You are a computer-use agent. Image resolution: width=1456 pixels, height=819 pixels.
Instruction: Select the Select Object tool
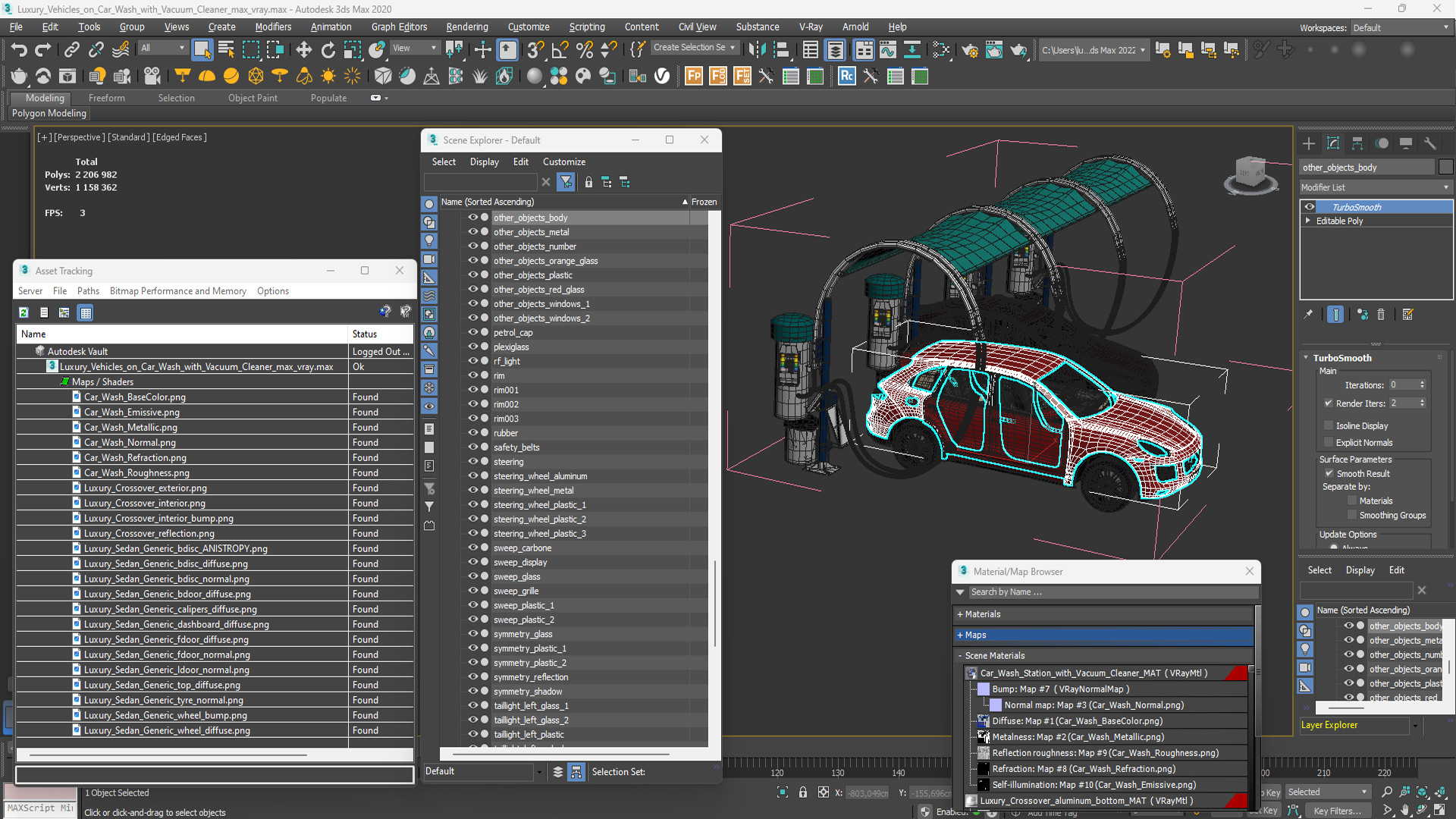[x=202, y=50]
